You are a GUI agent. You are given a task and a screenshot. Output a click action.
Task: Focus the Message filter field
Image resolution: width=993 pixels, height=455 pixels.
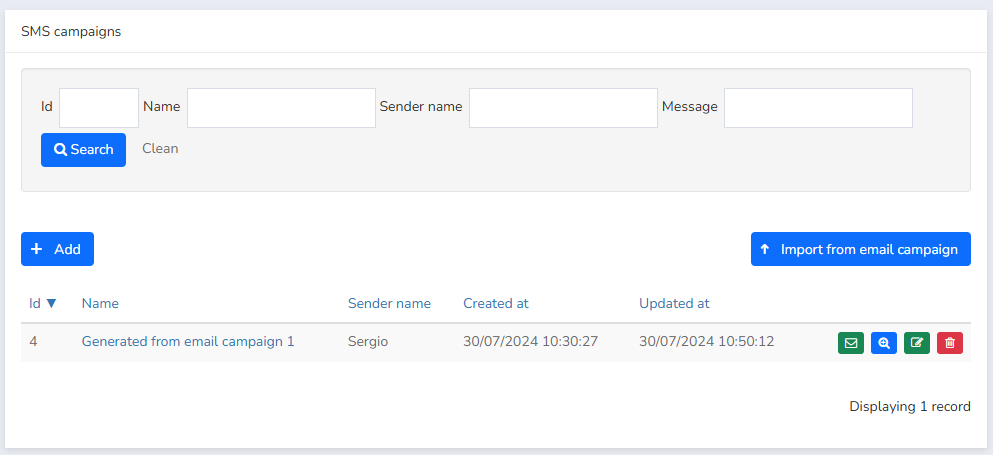click(818, 108)
